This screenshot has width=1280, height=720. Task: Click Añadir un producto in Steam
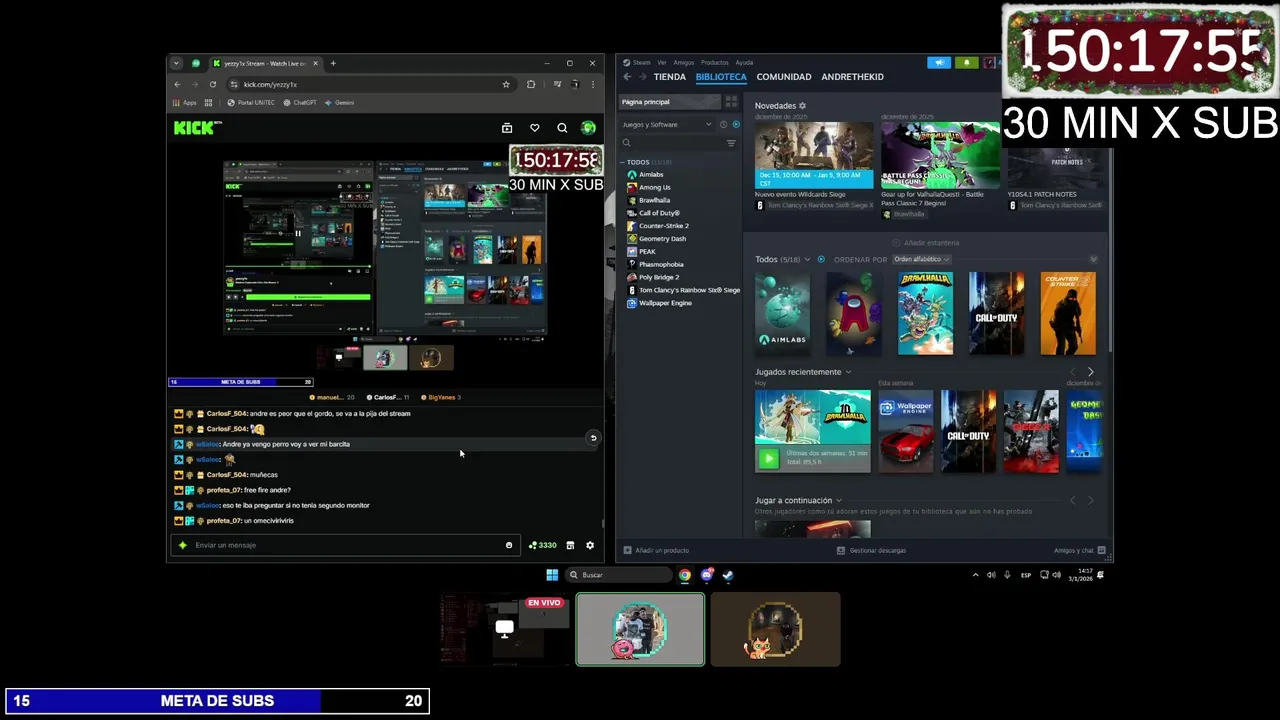coord(656,550)
